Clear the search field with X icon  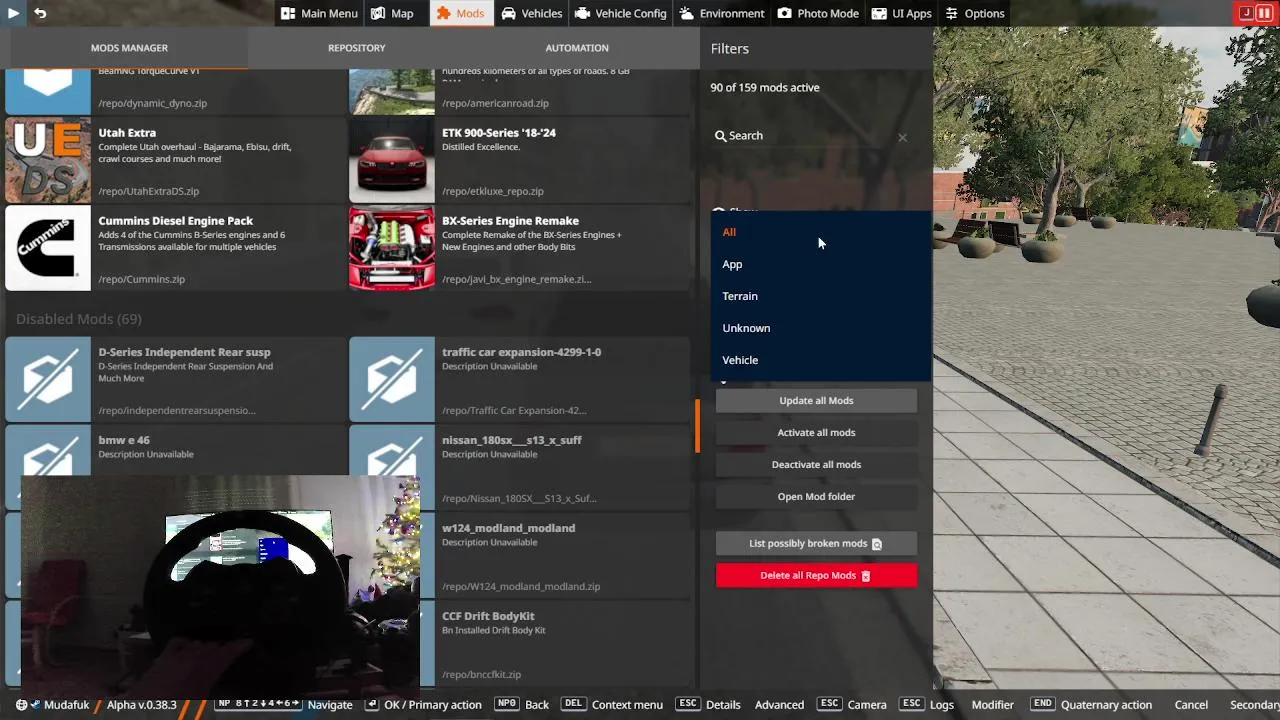tap(902, 137)
